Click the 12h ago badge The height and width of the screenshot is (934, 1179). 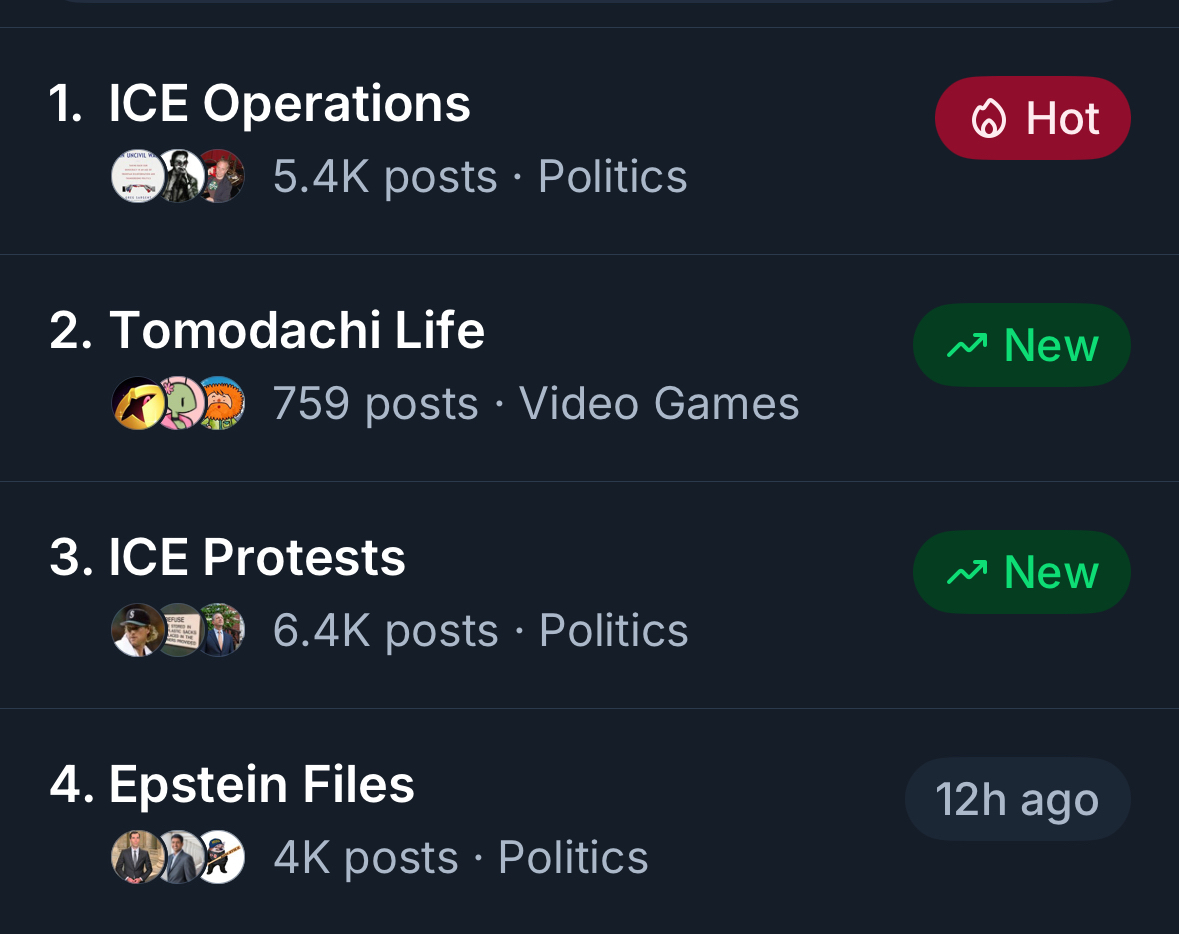(x=1017, y=800)
